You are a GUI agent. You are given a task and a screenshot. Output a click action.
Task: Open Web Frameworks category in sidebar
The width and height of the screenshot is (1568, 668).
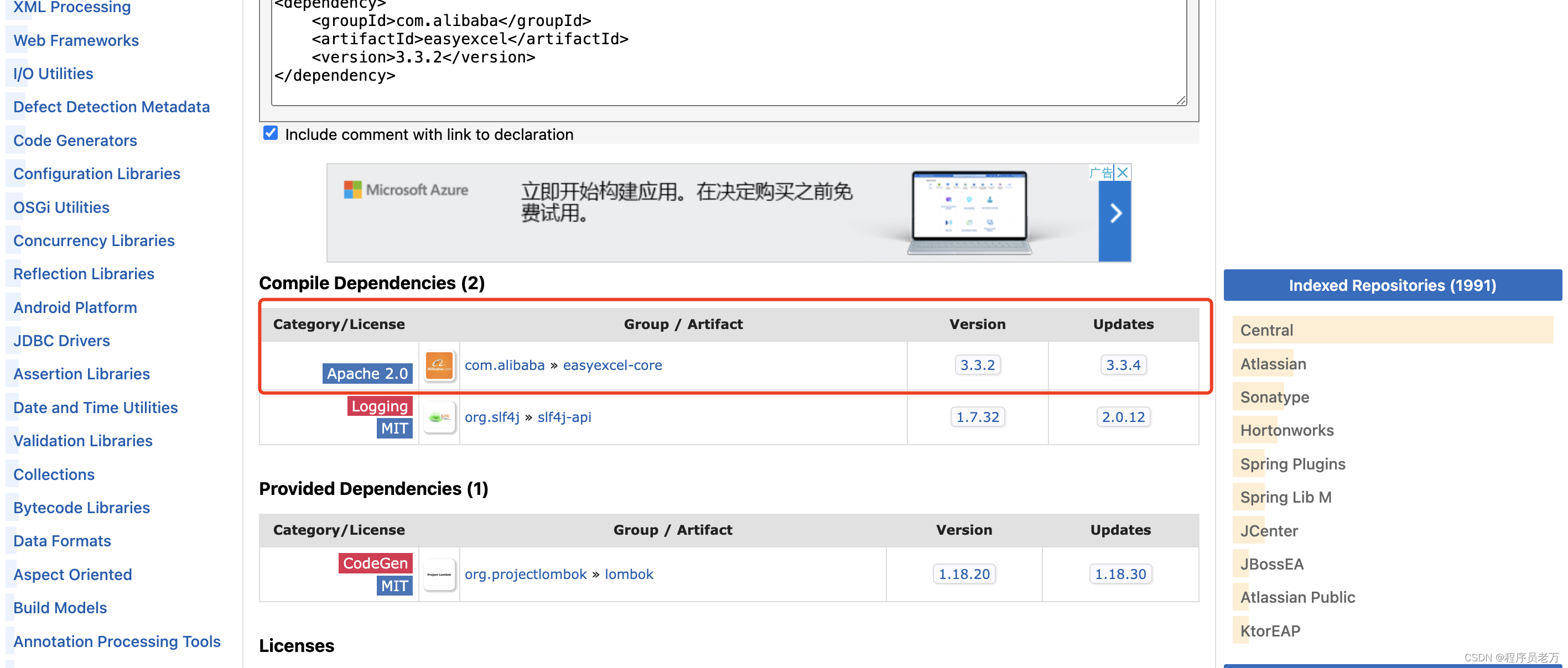(x=75, y=40)
